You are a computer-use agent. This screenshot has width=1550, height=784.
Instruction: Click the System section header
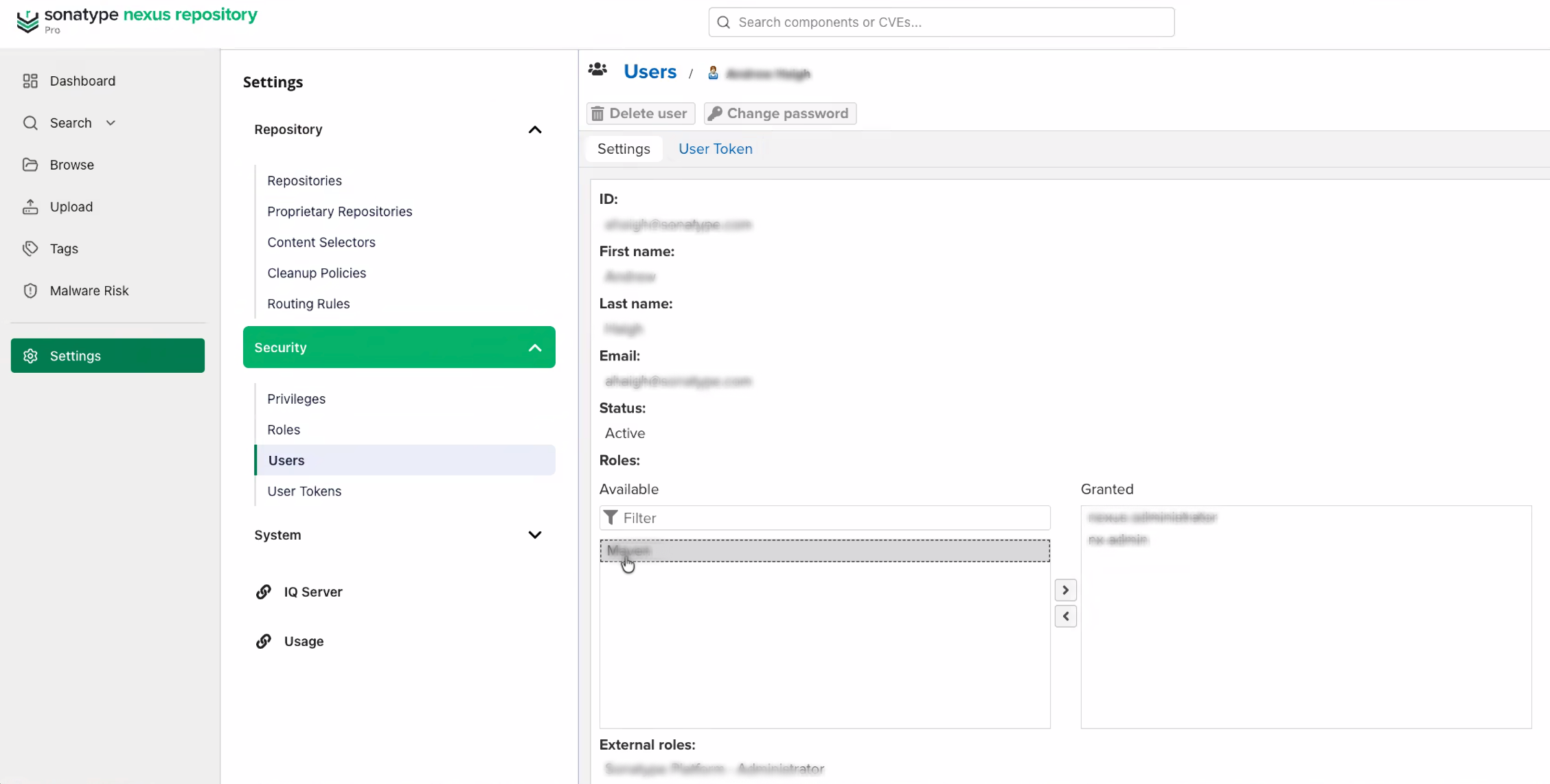click(399, 535)
